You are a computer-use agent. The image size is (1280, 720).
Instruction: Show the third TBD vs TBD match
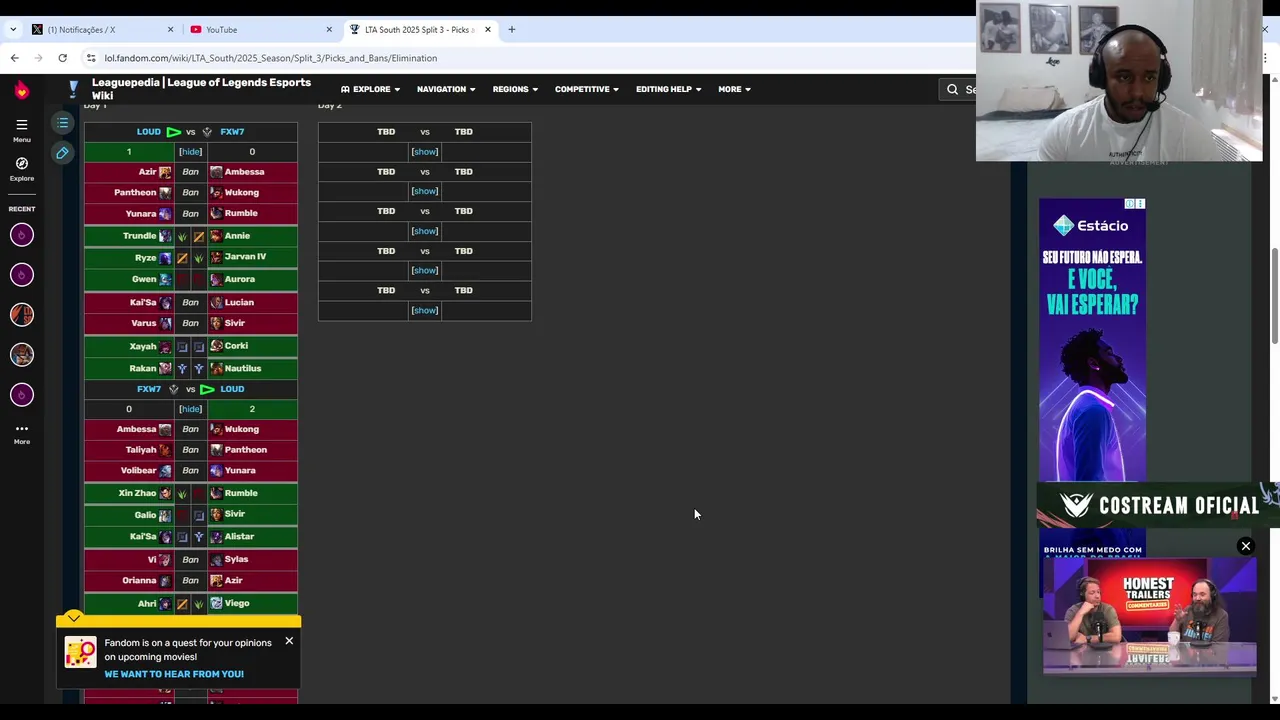(424, 231)
